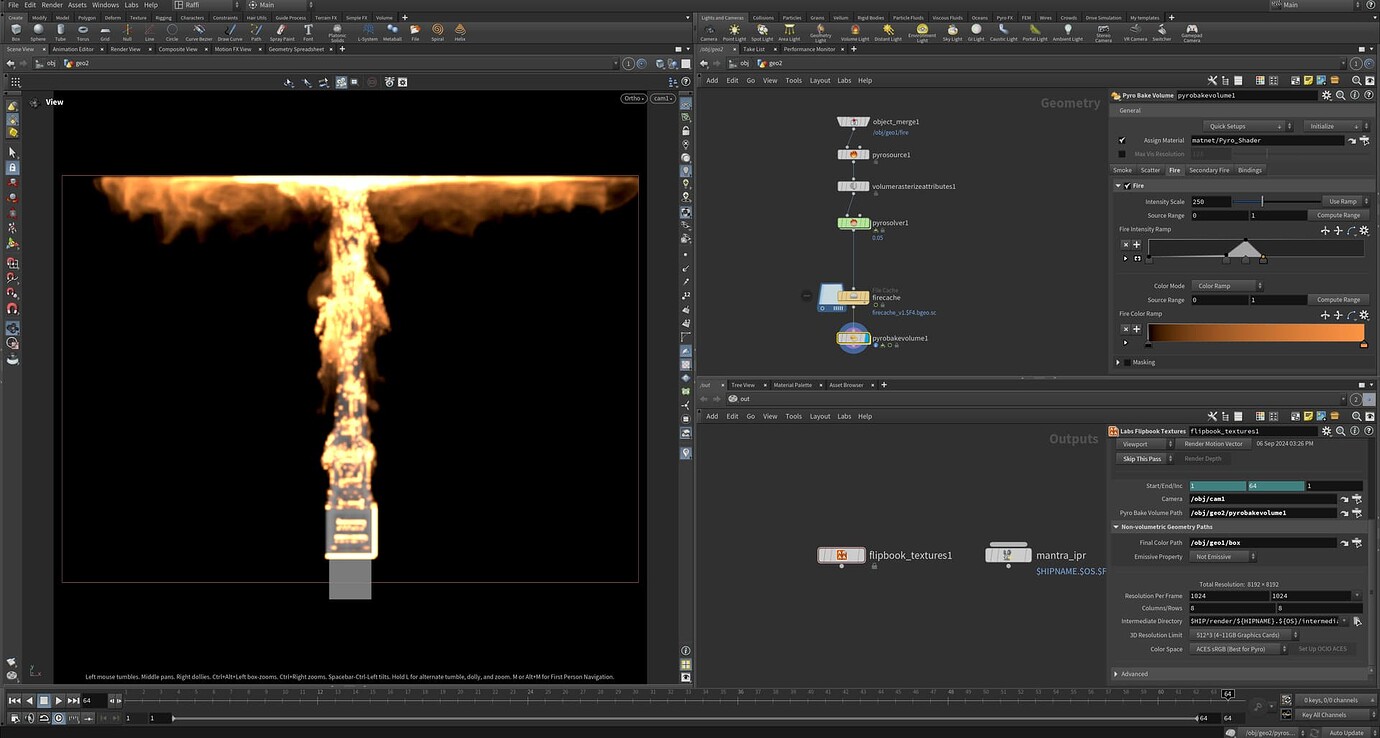The height and width of the screenshot is (738, 1380).
Task: Select the Font shelf tool
Action: tap(307, 33)
